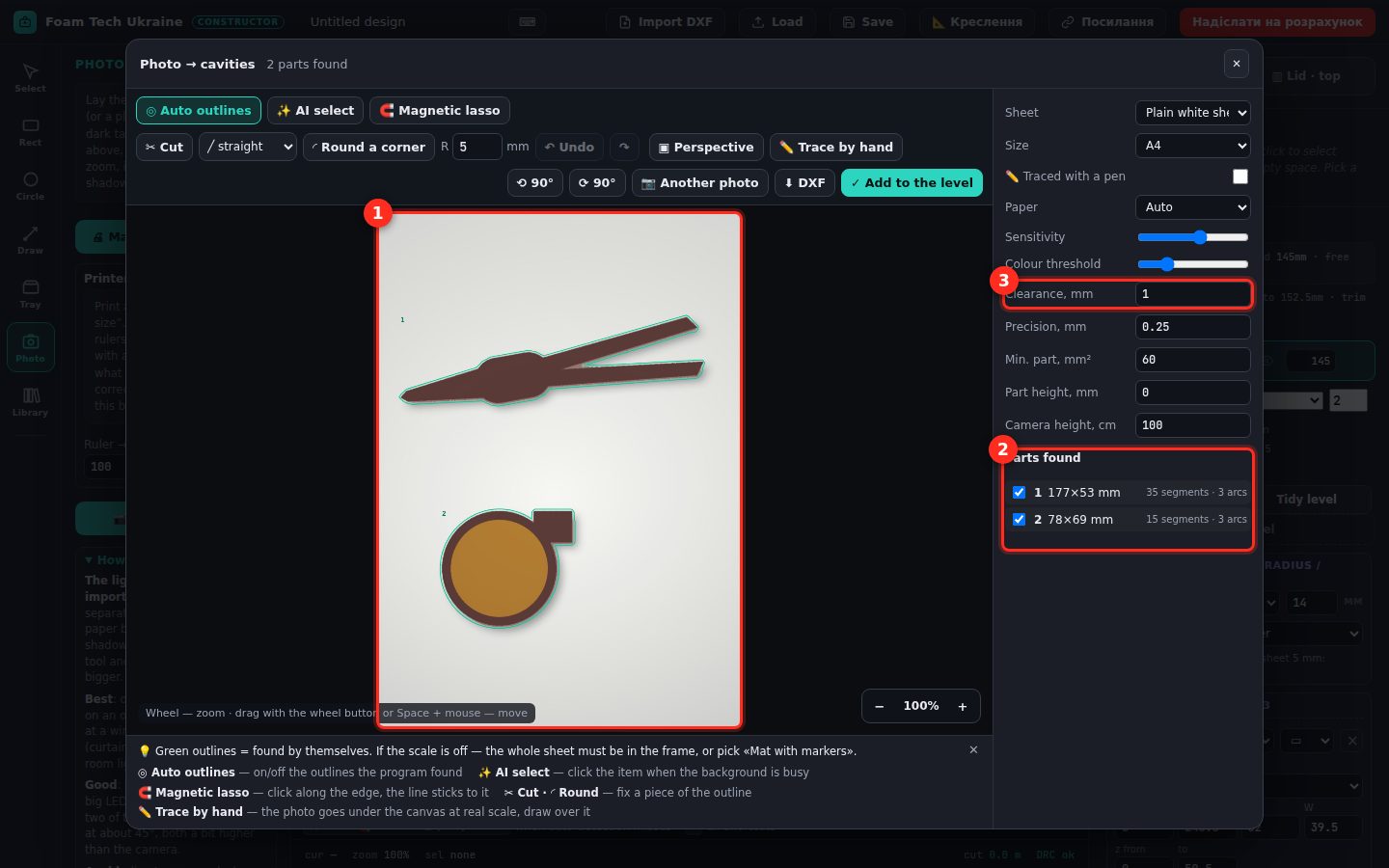Activate the Draw tool in sidebar
The image size is (1389, 868).
pos(30,239)
